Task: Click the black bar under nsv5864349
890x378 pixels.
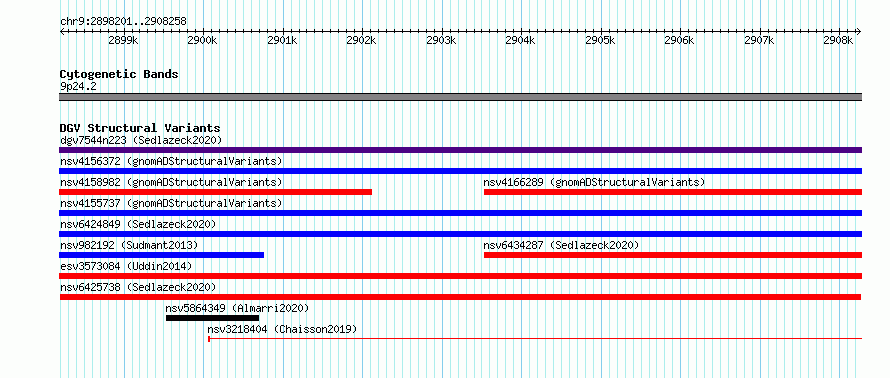Action: (212, 318)
